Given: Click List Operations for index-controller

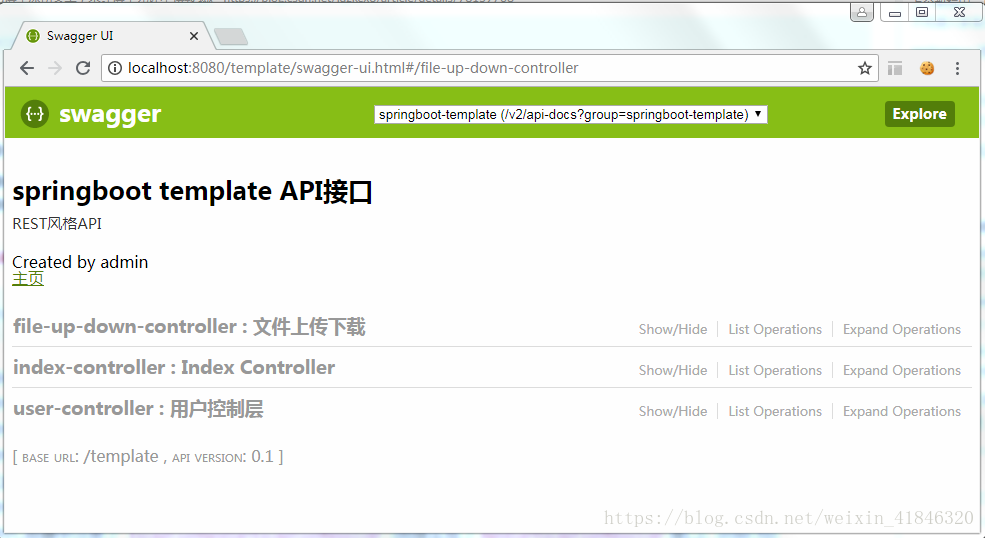Looking at the screenshot, I should tap(775, 370).
